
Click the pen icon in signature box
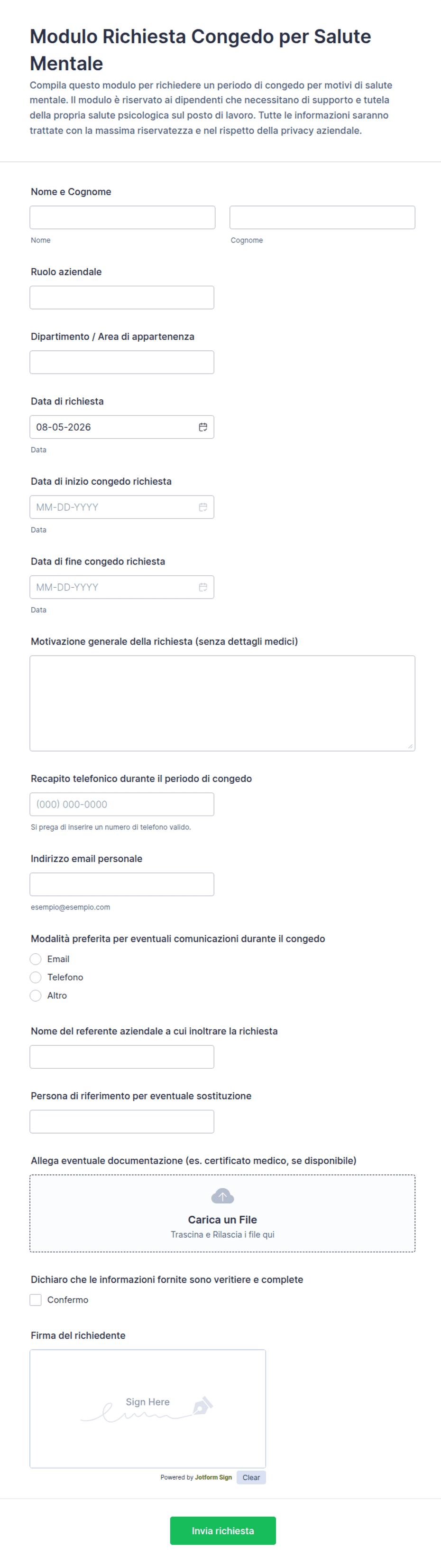pos(202,1406)
